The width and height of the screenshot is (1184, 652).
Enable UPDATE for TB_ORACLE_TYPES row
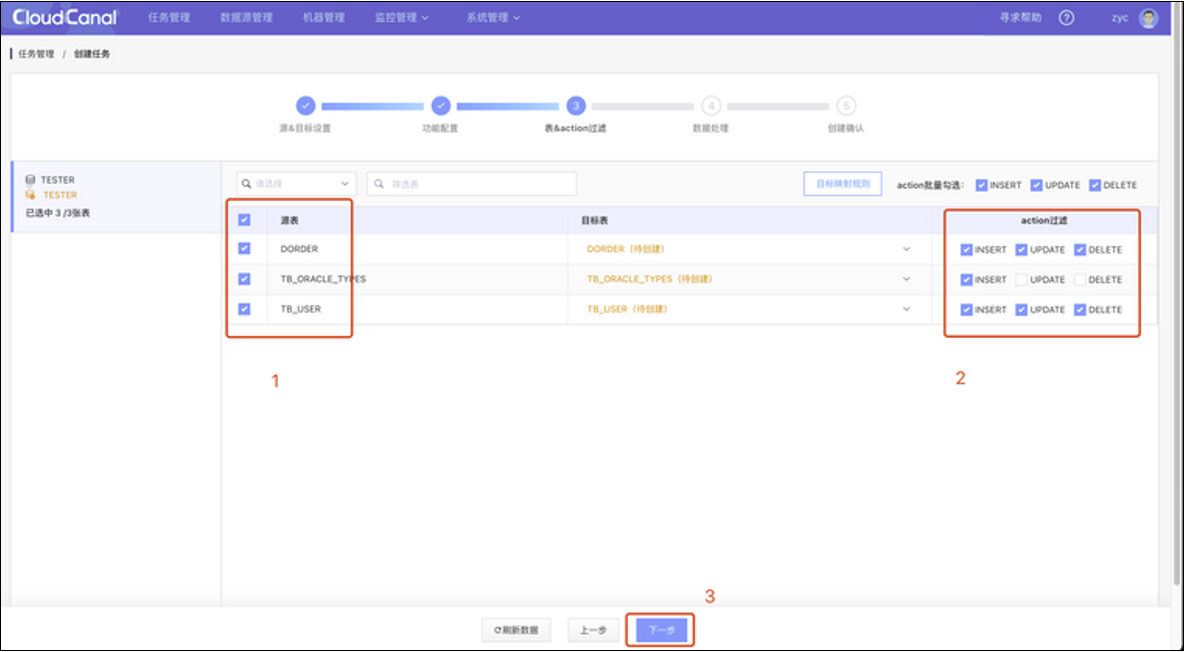(x=1021, y=280)
